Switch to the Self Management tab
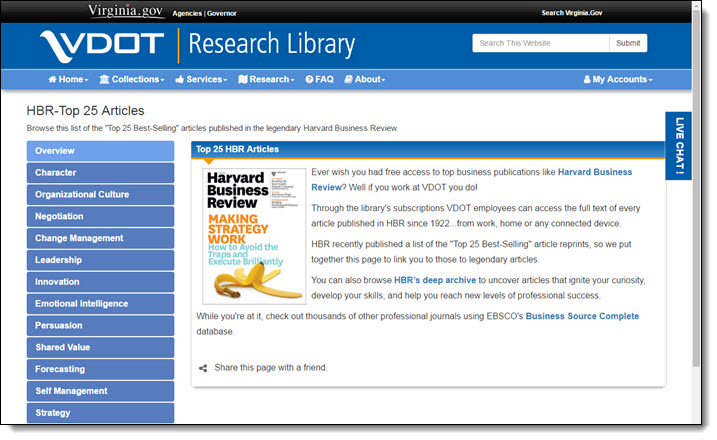 [101, 391]
